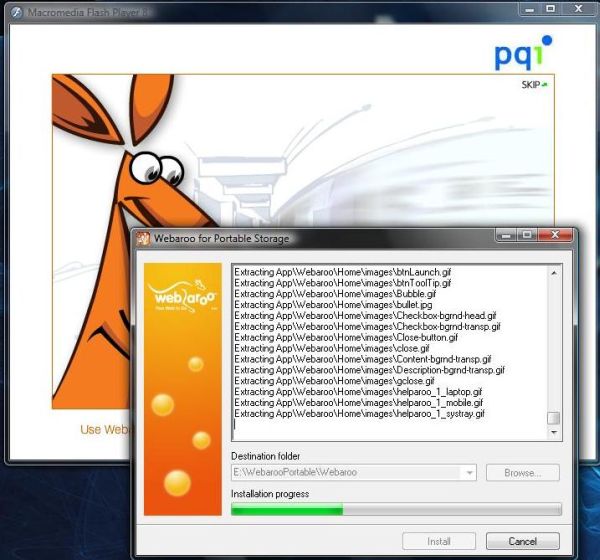The width and height of the screenshot is (600, 560).
Task: Click log line ending with helparoo_1_mobile.gif
Action: point(359,403)
